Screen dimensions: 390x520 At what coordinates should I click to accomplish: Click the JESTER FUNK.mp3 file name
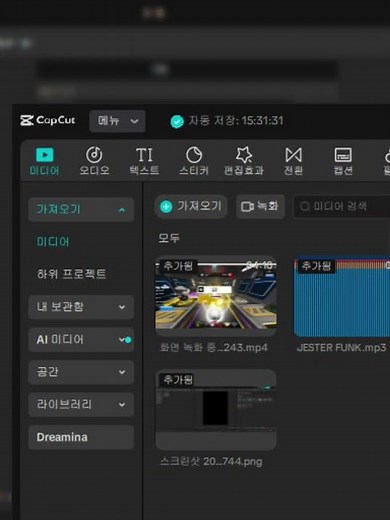[341, 348]
